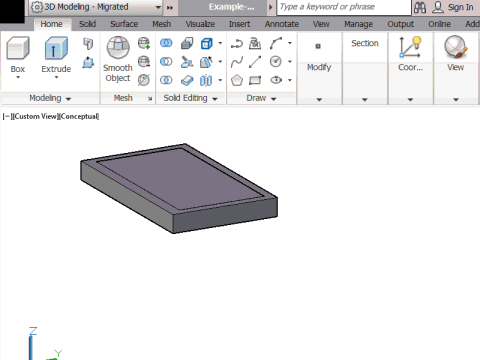Click the Separate solids tool

[207, 80]
